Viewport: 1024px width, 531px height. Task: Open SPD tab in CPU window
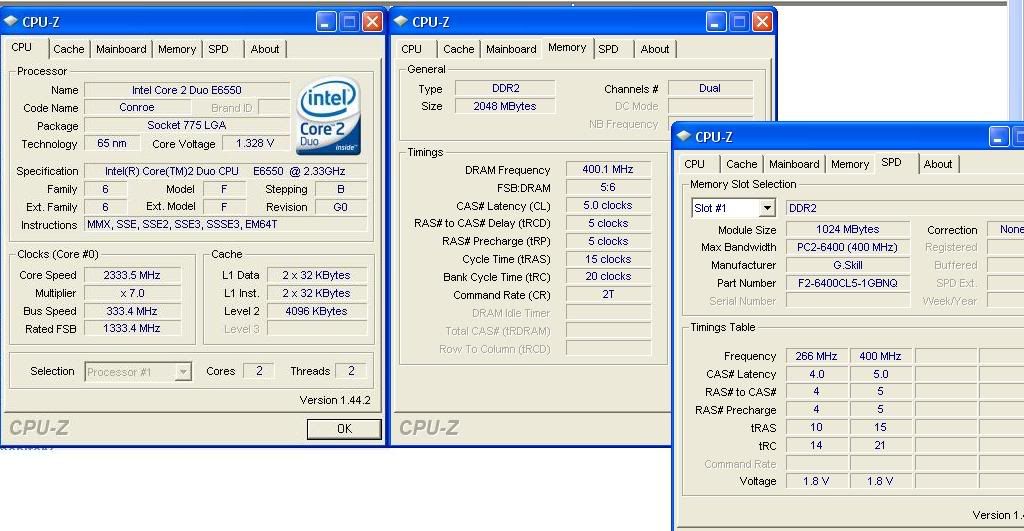(219, 49)
